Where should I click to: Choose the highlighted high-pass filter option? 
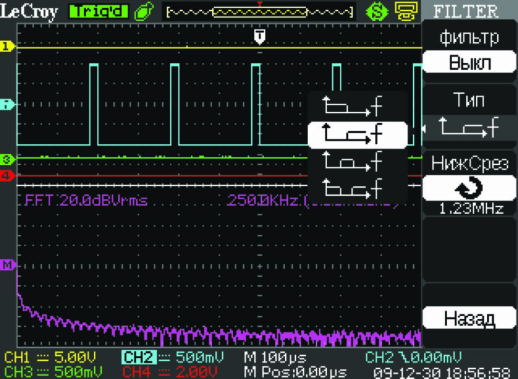[357, 135]
